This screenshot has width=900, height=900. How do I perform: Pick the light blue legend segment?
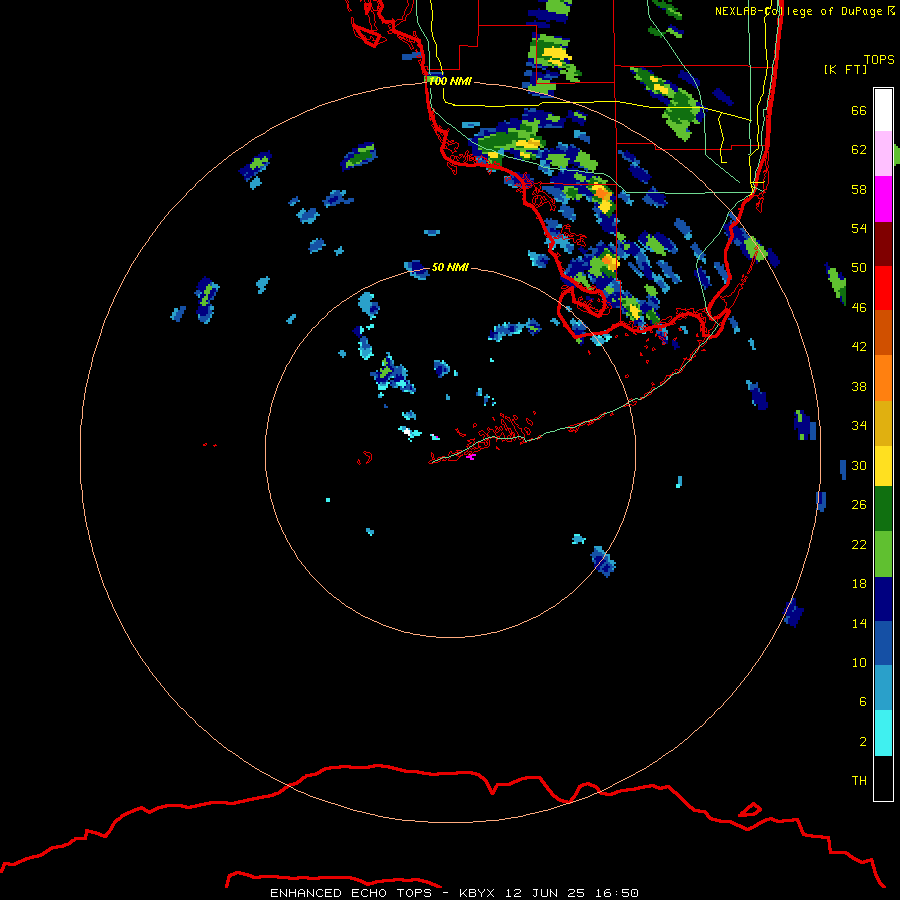point(883,688)
